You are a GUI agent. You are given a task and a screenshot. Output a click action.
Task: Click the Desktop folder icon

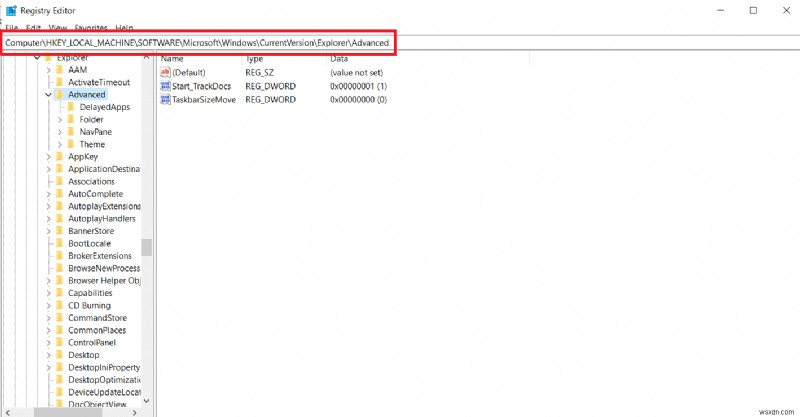pyautogui.click(x=59, y=355)
